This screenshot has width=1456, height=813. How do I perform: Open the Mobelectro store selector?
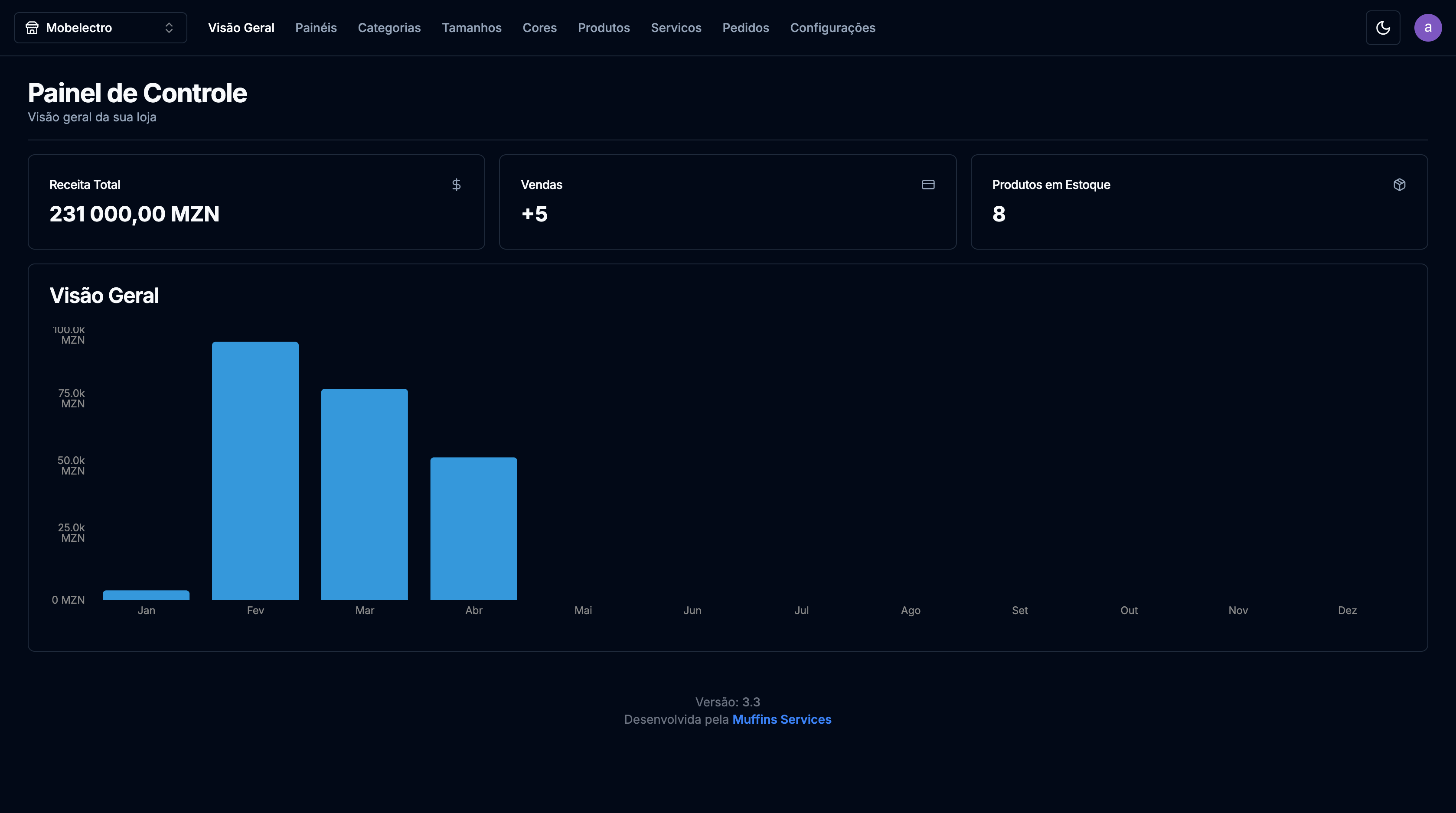(x=100, y=28)
